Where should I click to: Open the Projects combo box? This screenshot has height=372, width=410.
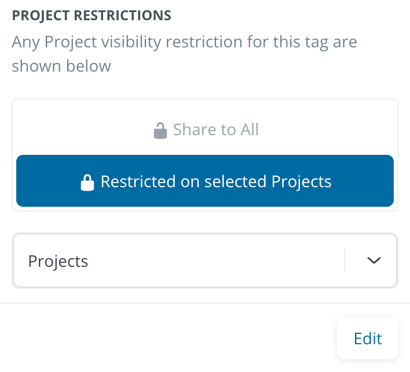click(205, 260)
